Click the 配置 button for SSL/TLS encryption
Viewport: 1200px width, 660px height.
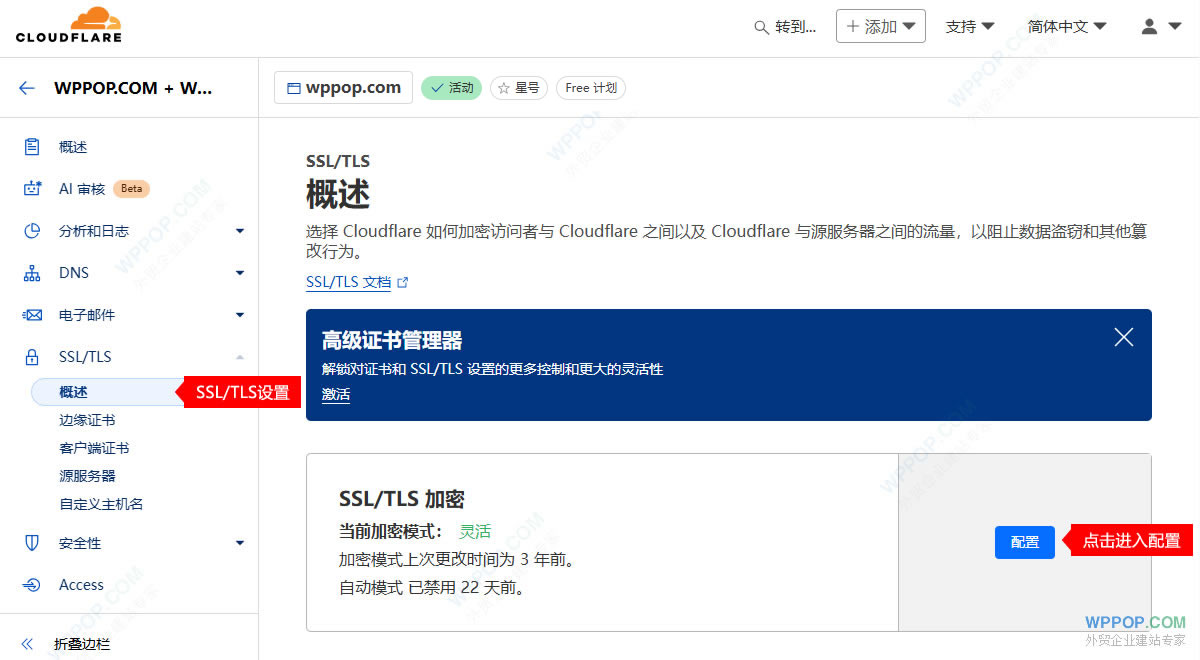click(1024, 541)
